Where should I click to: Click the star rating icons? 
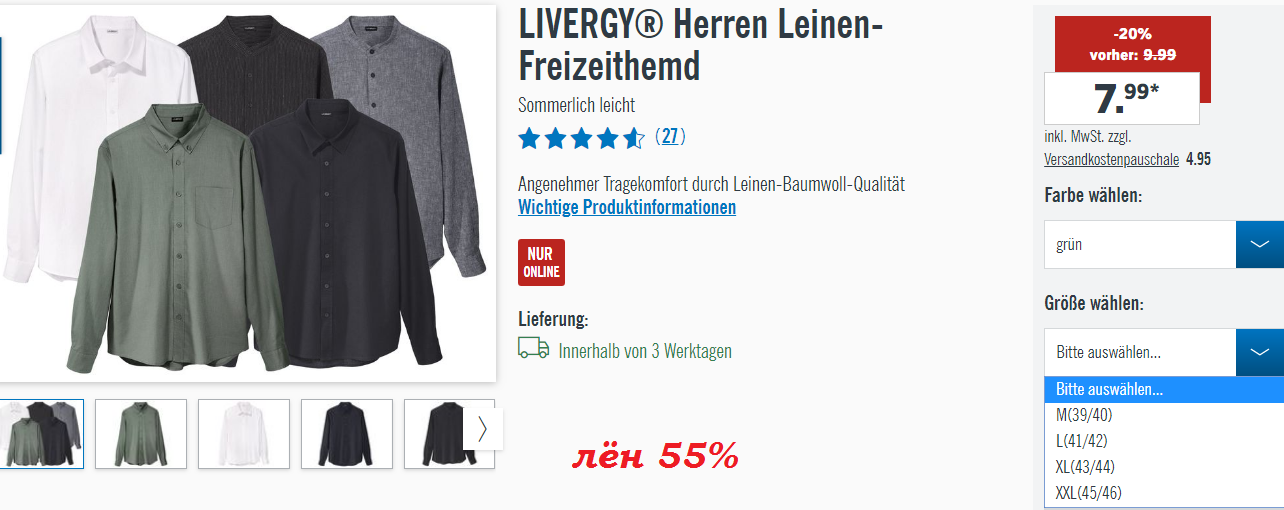tap(581, 138)
